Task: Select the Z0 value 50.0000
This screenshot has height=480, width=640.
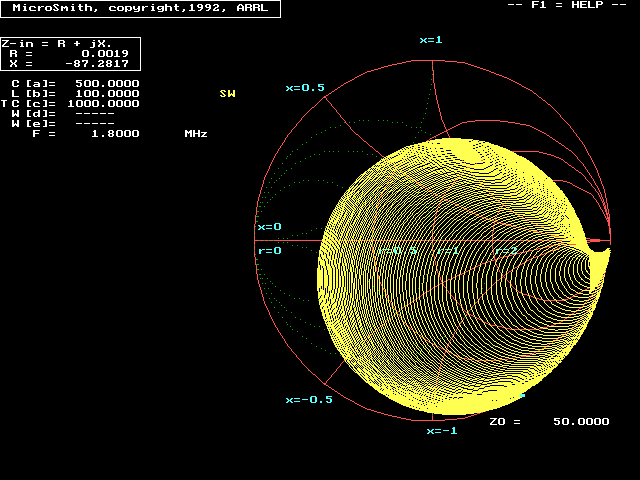Action: click(581, 422)
